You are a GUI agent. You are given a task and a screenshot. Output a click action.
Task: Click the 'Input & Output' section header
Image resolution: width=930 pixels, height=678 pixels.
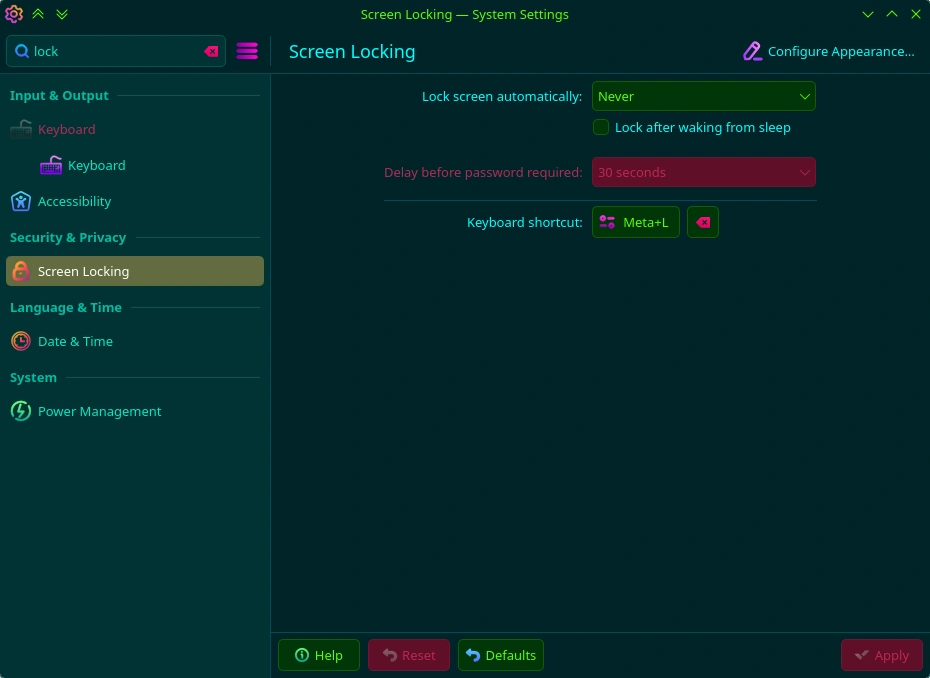coord(59,96)
